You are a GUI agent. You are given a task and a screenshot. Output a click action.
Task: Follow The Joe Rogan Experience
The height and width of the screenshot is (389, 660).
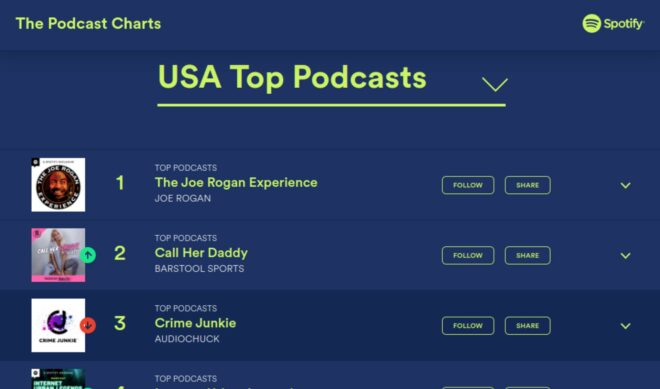(468, 185)
